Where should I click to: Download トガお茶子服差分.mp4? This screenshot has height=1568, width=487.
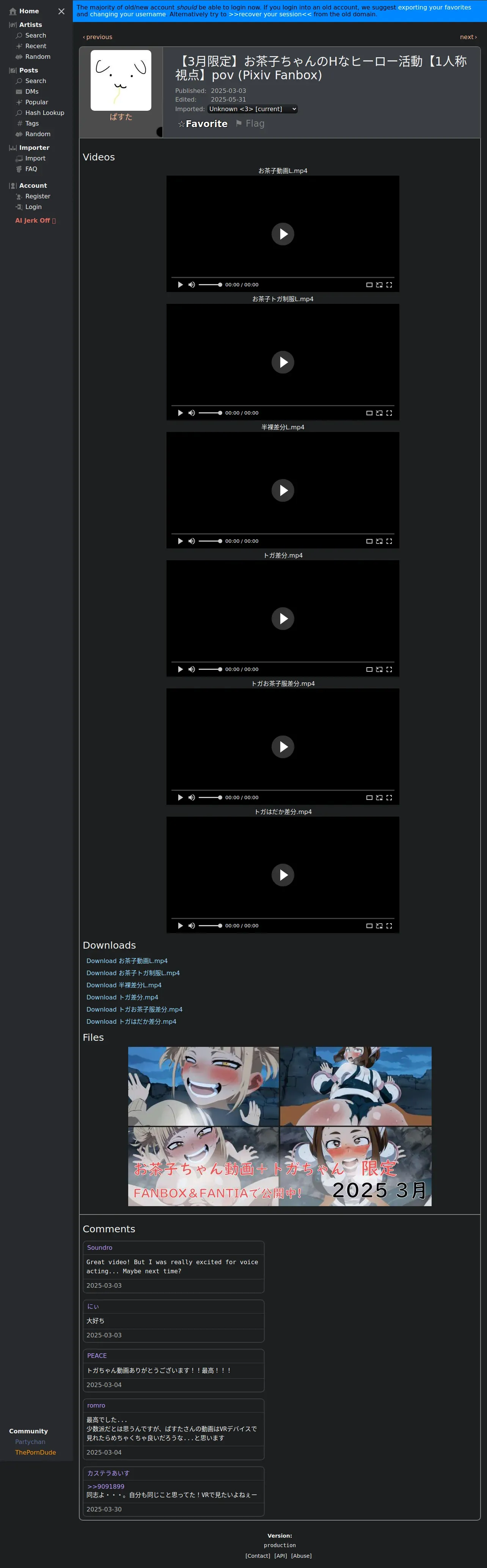click(134, 1010)
